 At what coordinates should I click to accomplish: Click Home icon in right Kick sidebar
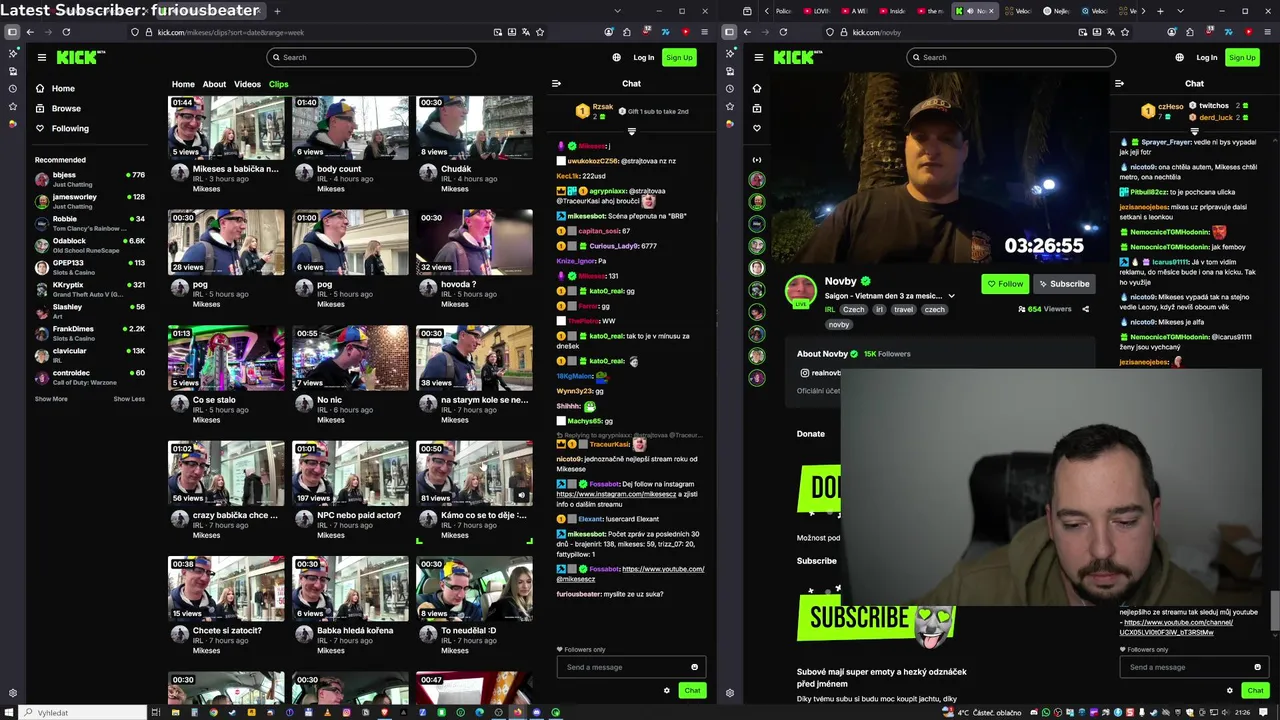[757, 88]
